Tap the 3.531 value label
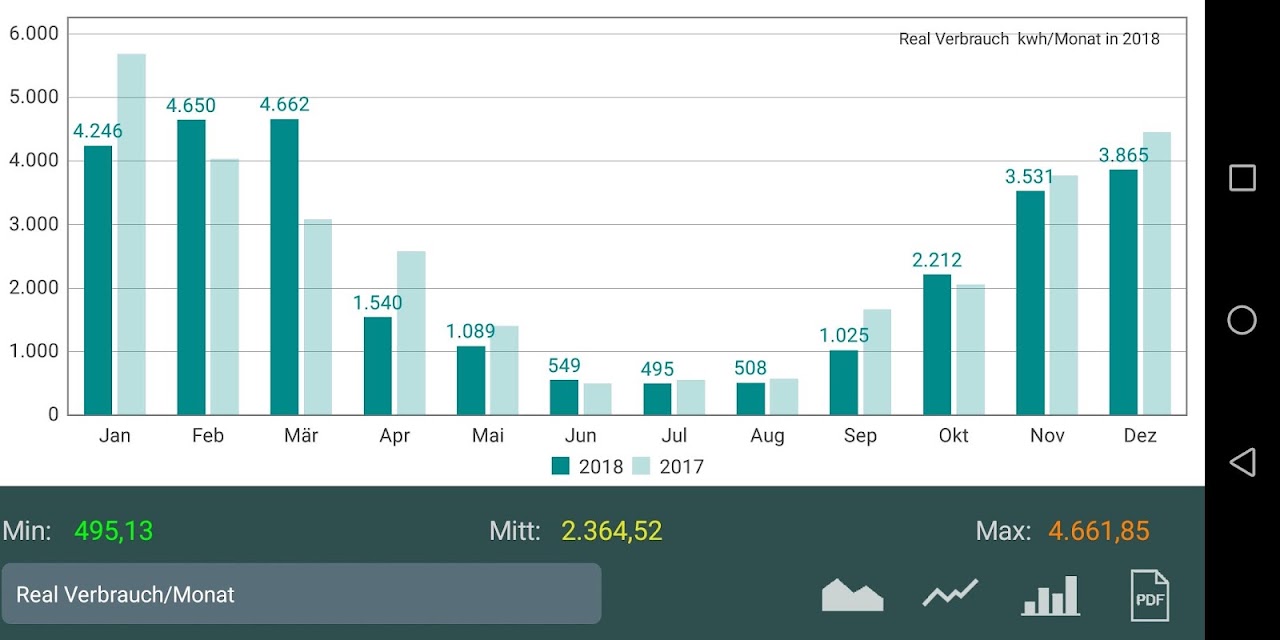This screenshot has height=640, width=1280. point(1030,177)
